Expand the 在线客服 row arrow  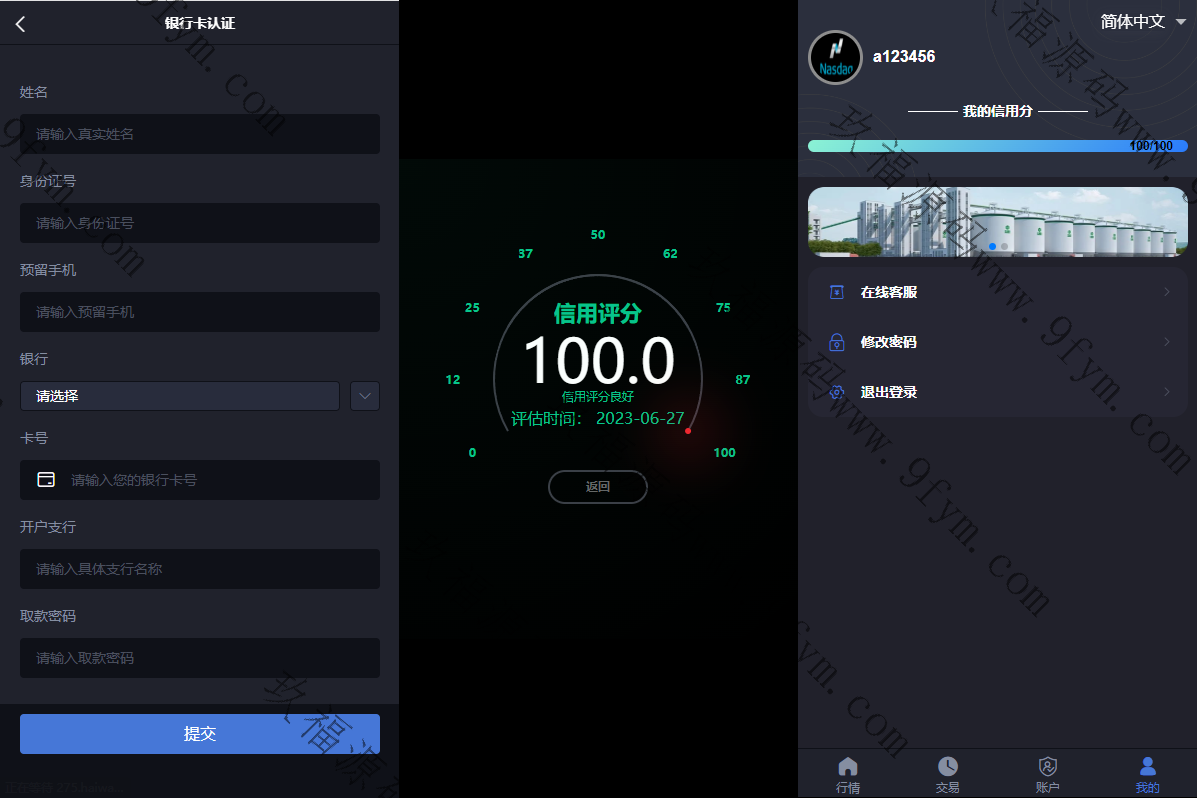pos(1166,292)
